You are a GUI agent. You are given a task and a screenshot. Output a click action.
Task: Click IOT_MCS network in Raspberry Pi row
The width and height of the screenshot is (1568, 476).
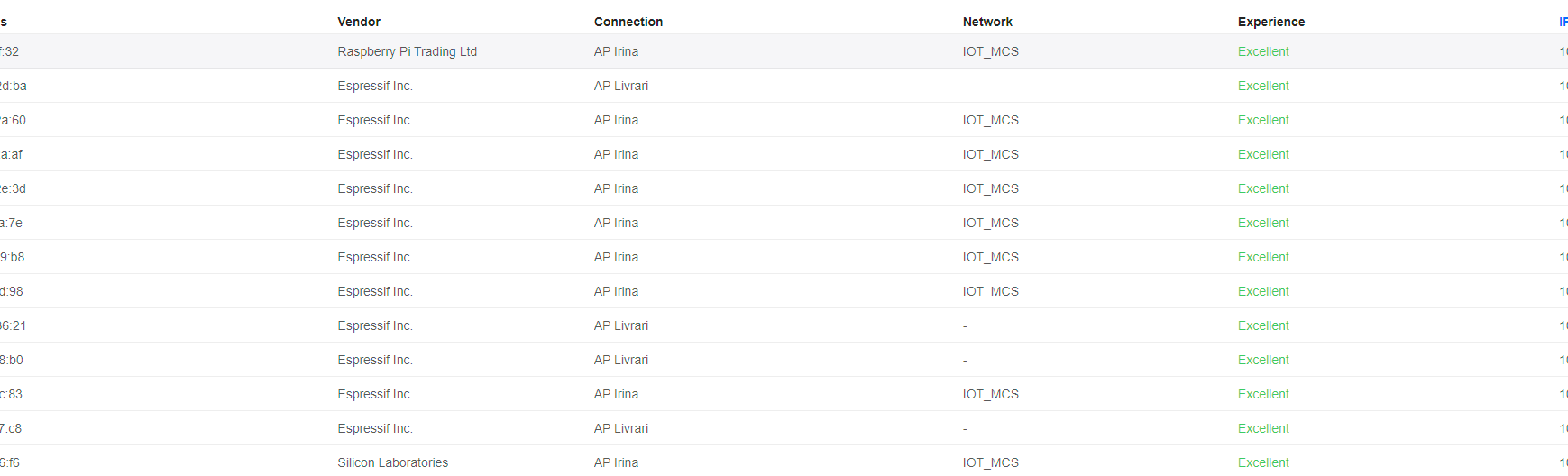pyautogui.click(x=990, y=51)
